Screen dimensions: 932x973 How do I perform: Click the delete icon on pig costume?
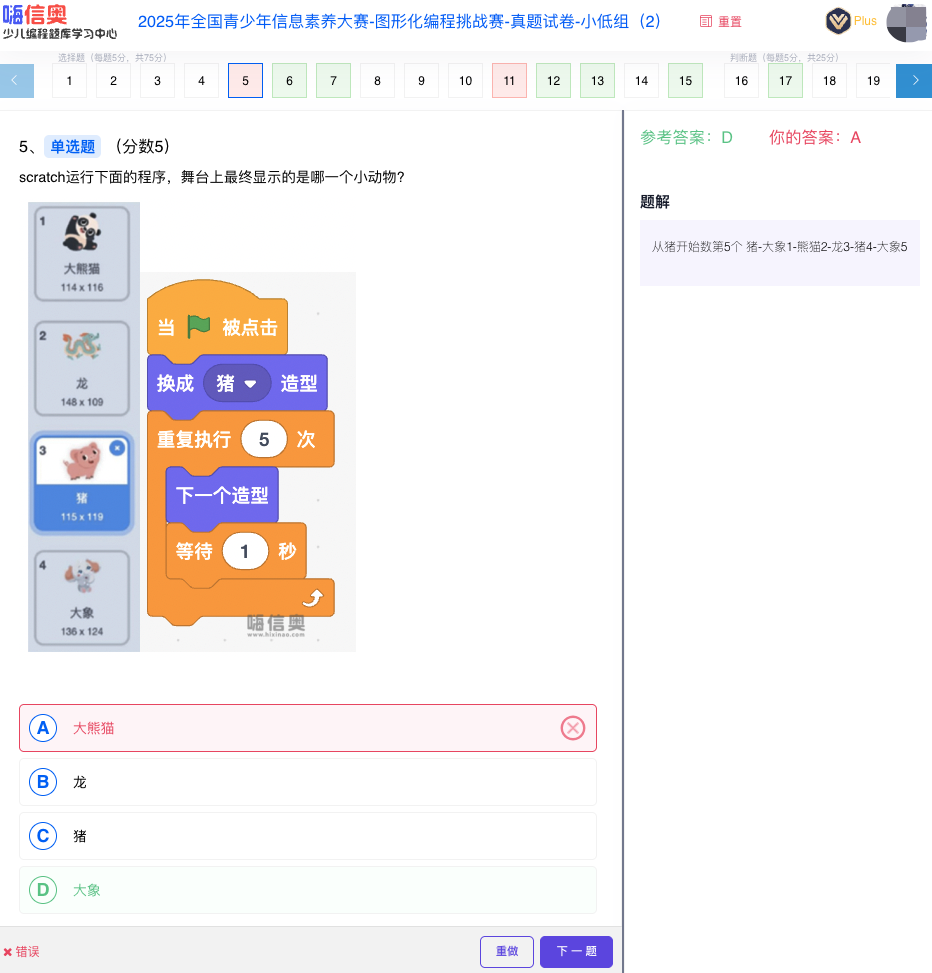point(117,448)
